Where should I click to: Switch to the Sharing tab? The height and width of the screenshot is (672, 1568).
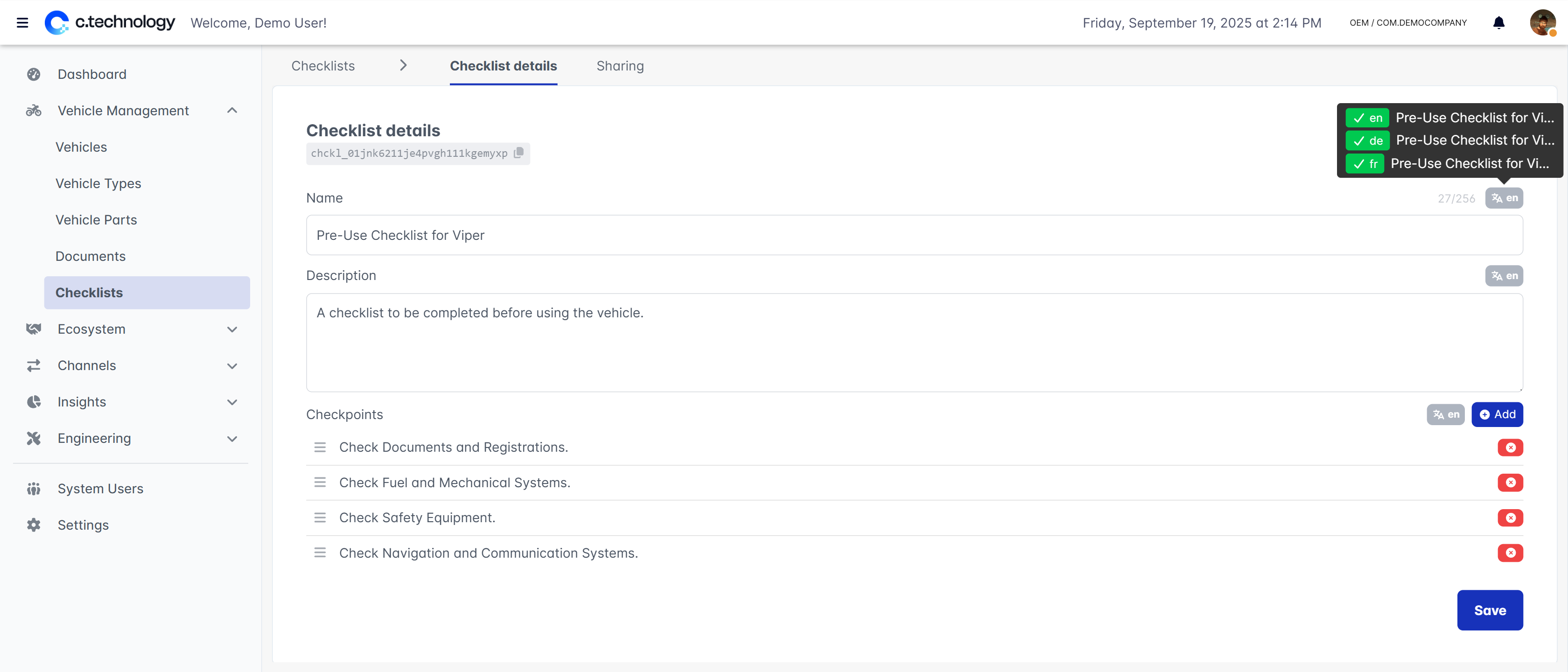[620, 66]
